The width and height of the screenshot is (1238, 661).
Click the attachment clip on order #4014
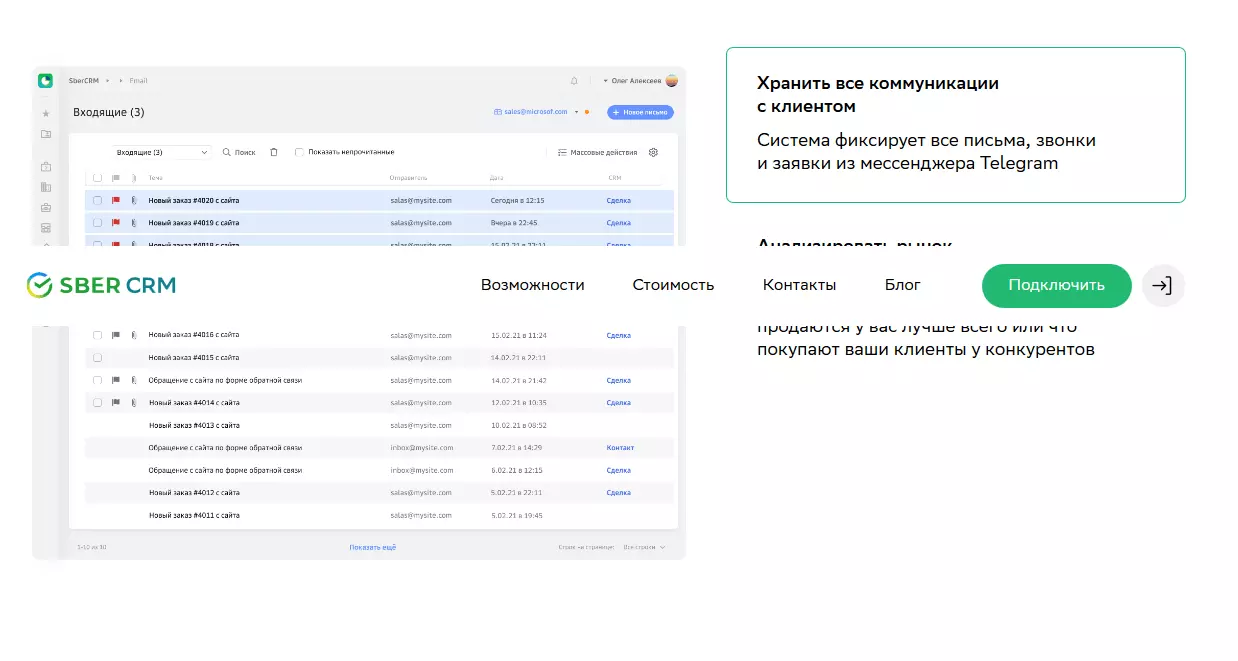tap(133, 402)
